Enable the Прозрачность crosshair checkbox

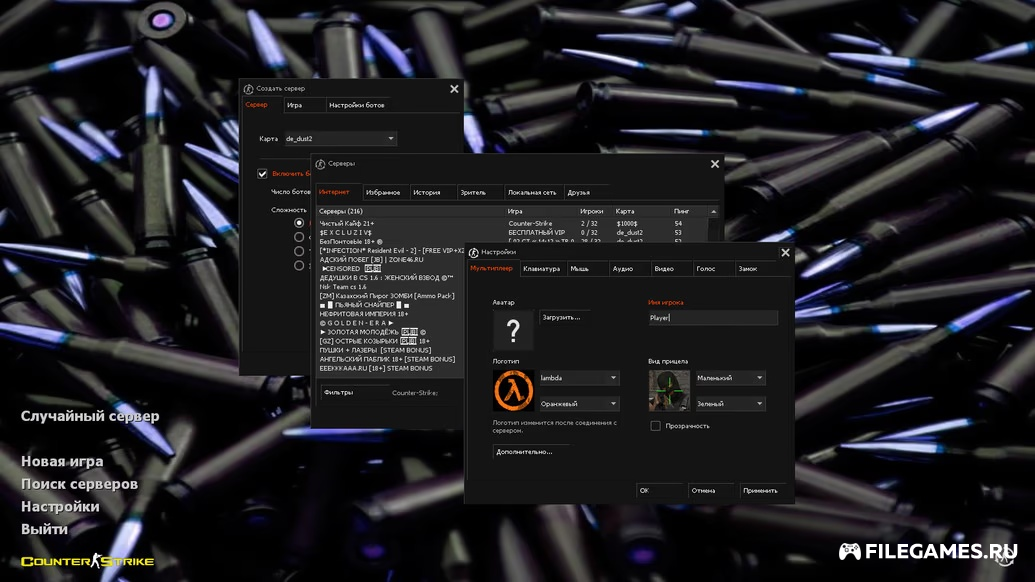pyautogui.click(x=655, y=426)
